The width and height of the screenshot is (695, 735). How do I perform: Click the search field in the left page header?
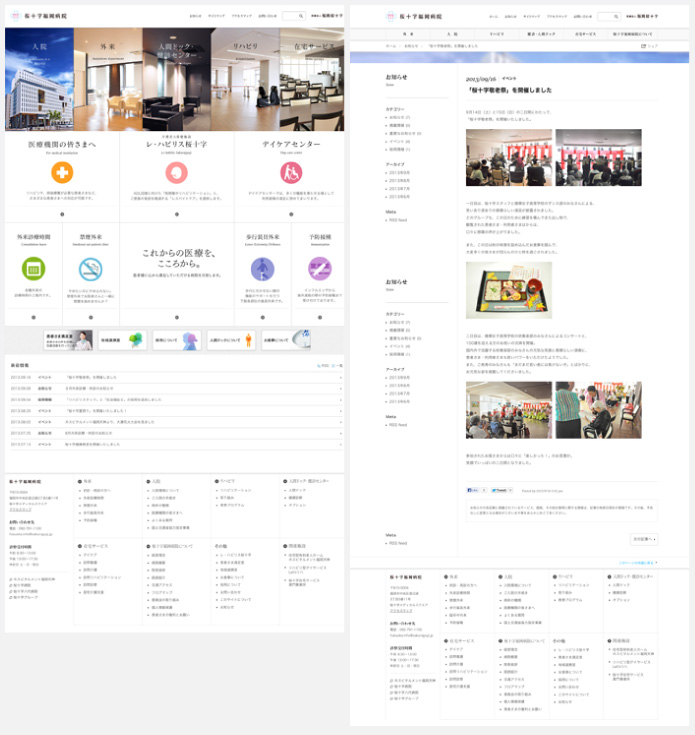tap(291, 16)
